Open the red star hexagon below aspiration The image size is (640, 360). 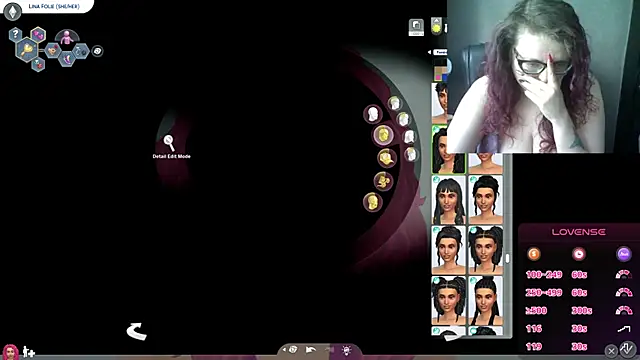click(x=38, y=64)
